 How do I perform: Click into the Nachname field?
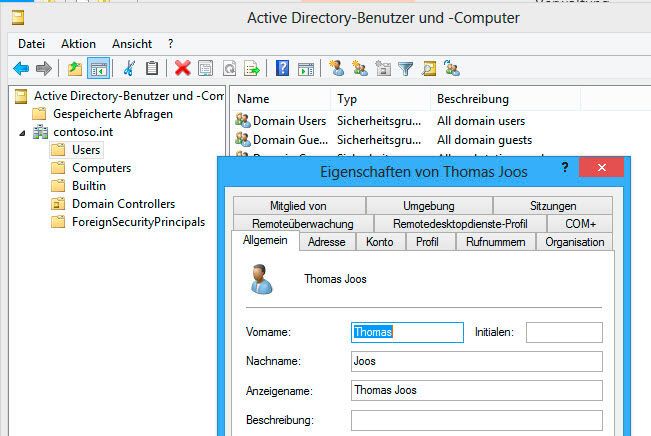coord(477,361)
